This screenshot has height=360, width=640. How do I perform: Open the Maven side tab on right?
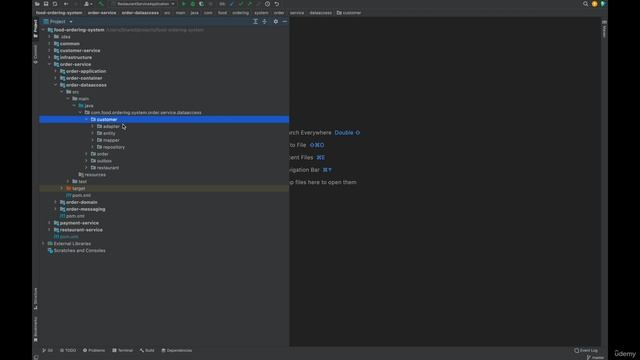click(x=604, y=29)
